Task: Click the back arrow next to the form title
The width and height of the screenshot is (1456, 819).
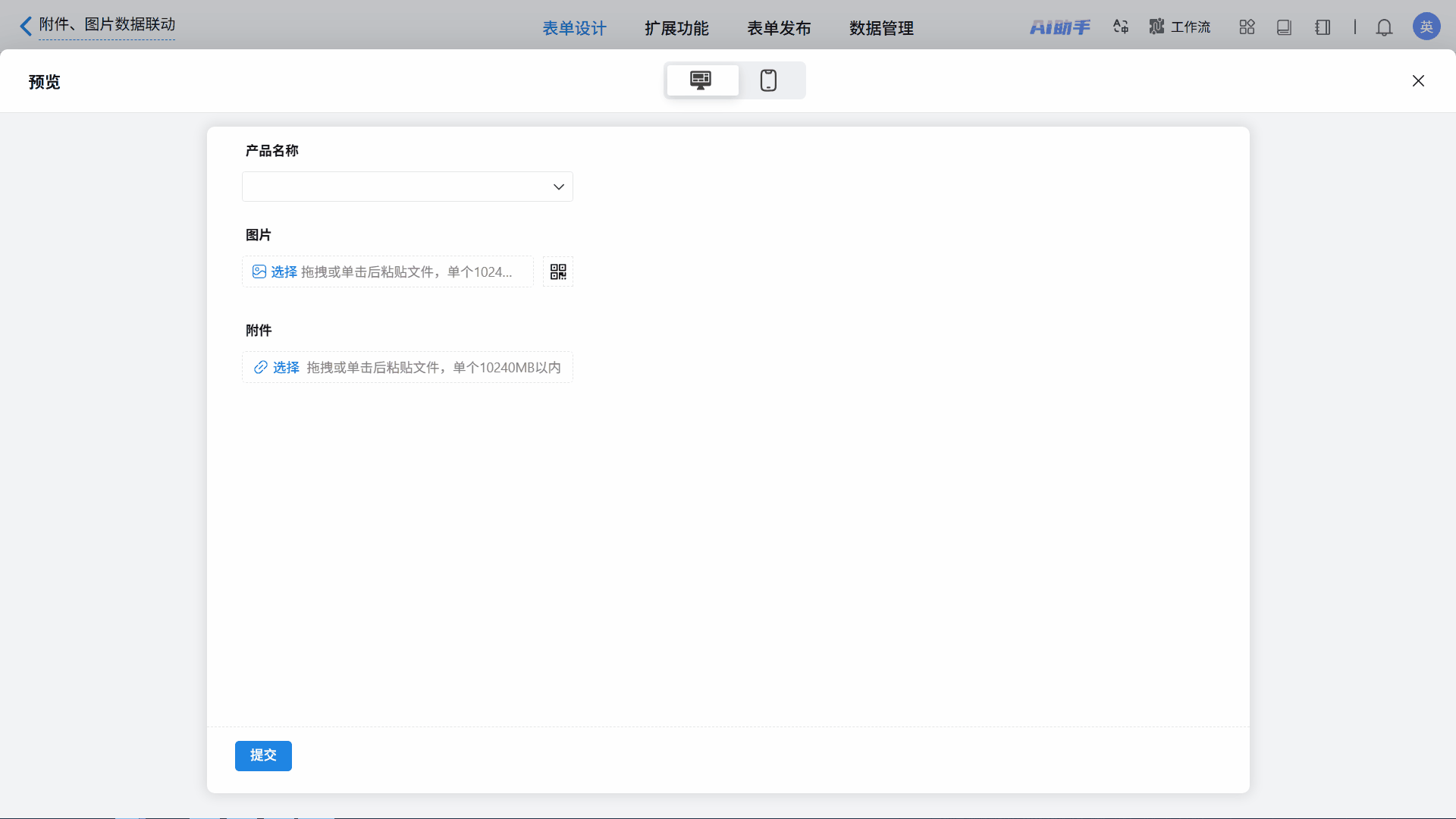Action: 26,27
